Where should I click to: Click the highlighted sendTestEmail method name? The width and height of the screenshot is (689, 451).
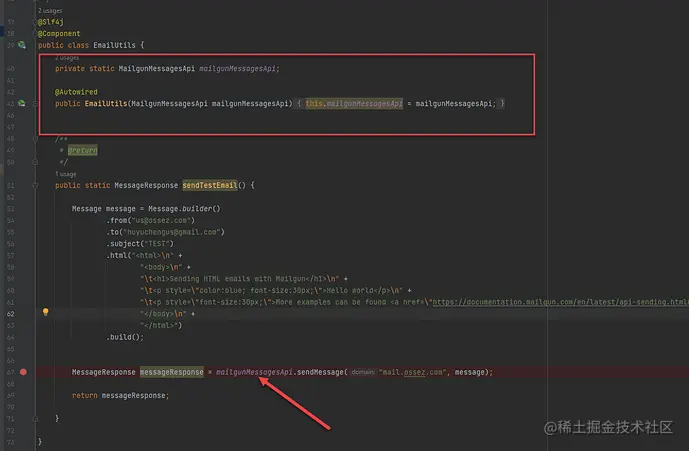click(x=210, y=185)
